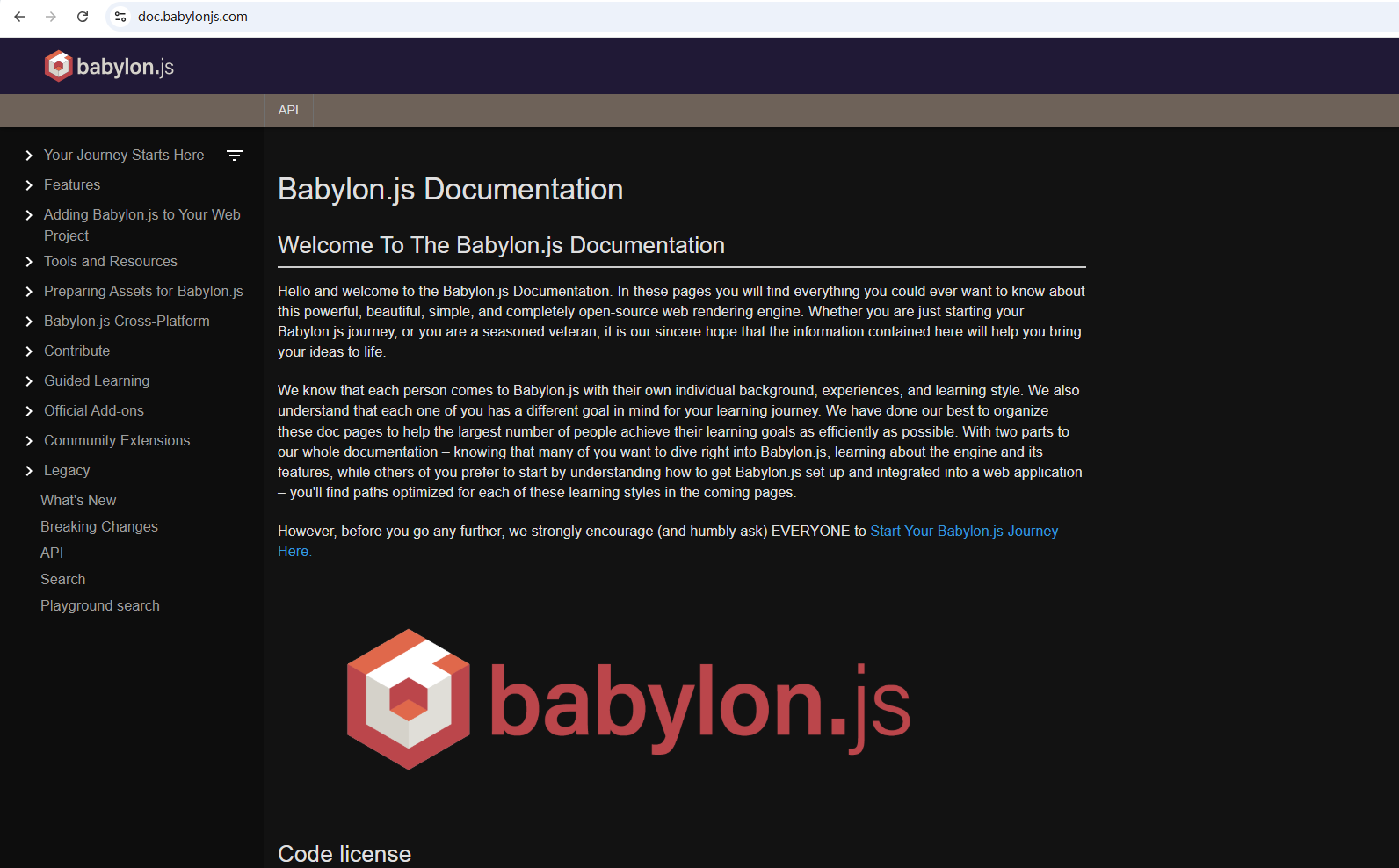Open Breaking Changes in sidebar

tap(99, 526)
